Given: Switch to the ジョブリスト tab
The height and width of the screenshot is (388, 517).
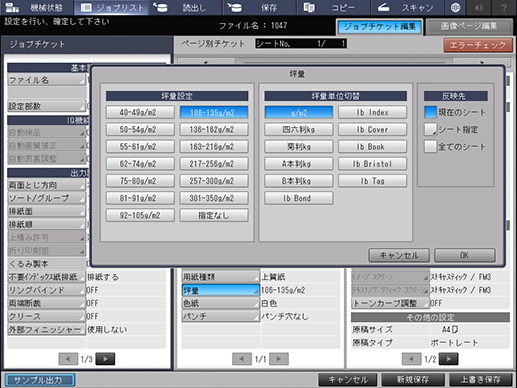Looking at the screenshot, I should pyautogui.click(x=112, y=7).
